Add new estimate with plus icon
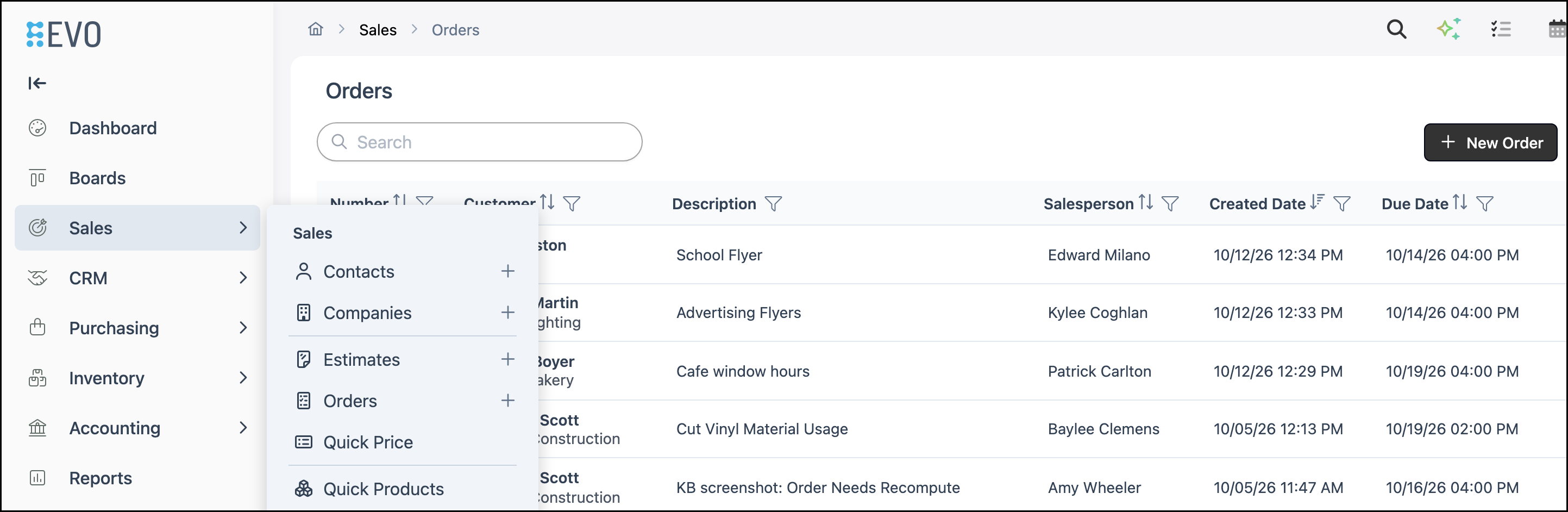This screenshot has height=512, width=1568. [507, 359]
